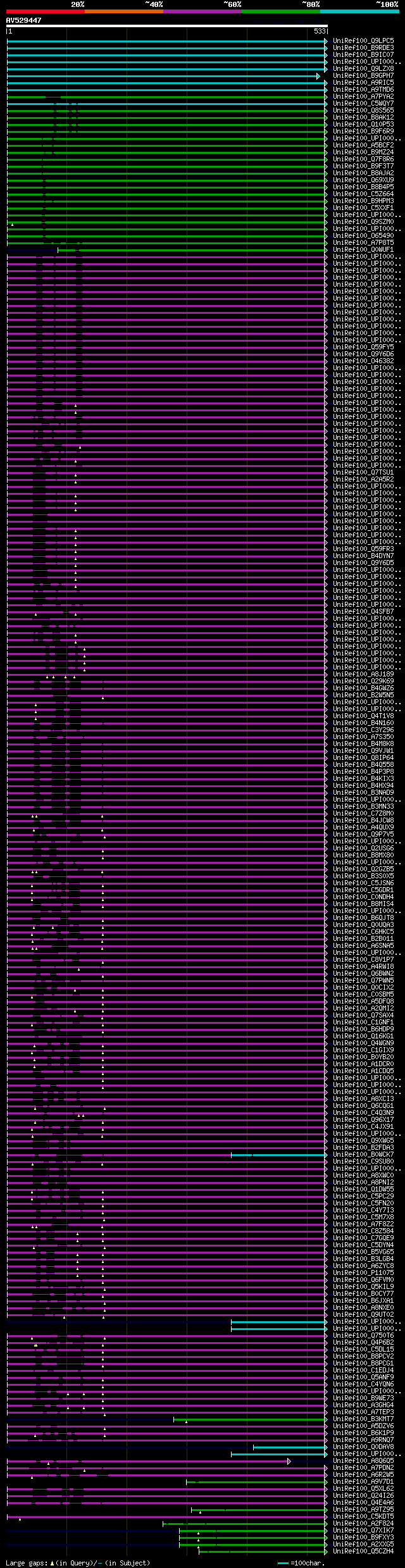The image size is (405, 1568).
Task: Select label UniRef100_Q2USG6
Action: [x=363, y=848]
